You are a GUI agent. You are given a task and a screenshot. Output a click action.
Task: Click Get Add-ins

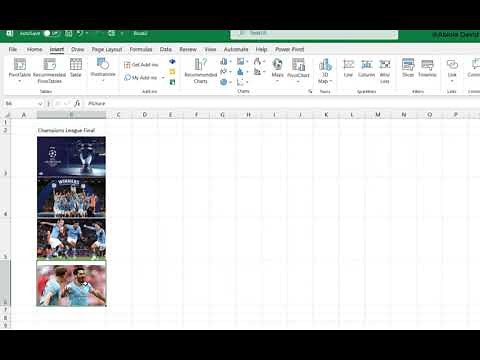[x=141, y=65]
